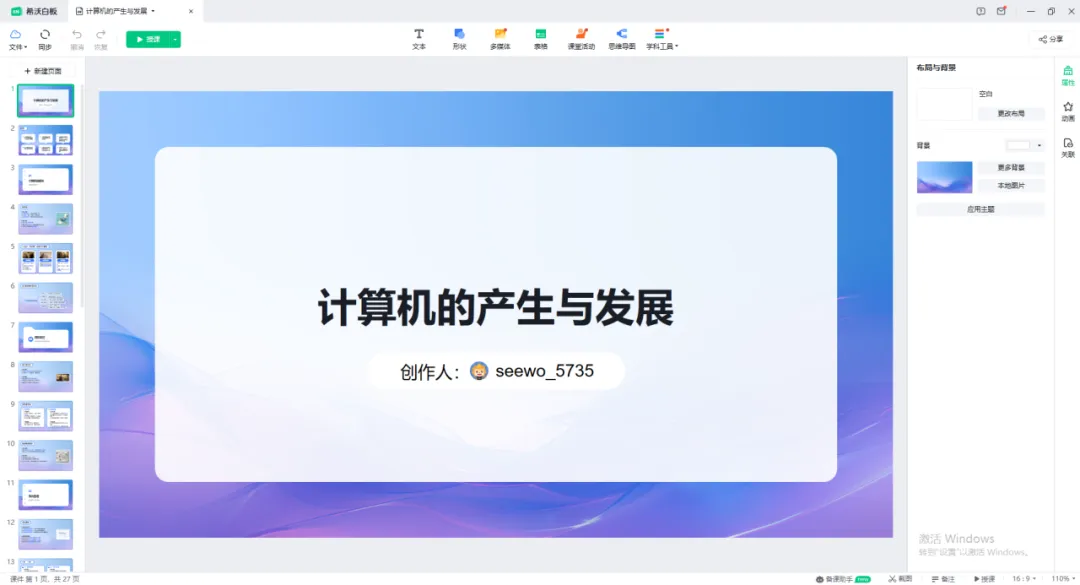Switch to the 希沃白板 home tab

pos(34,11)
